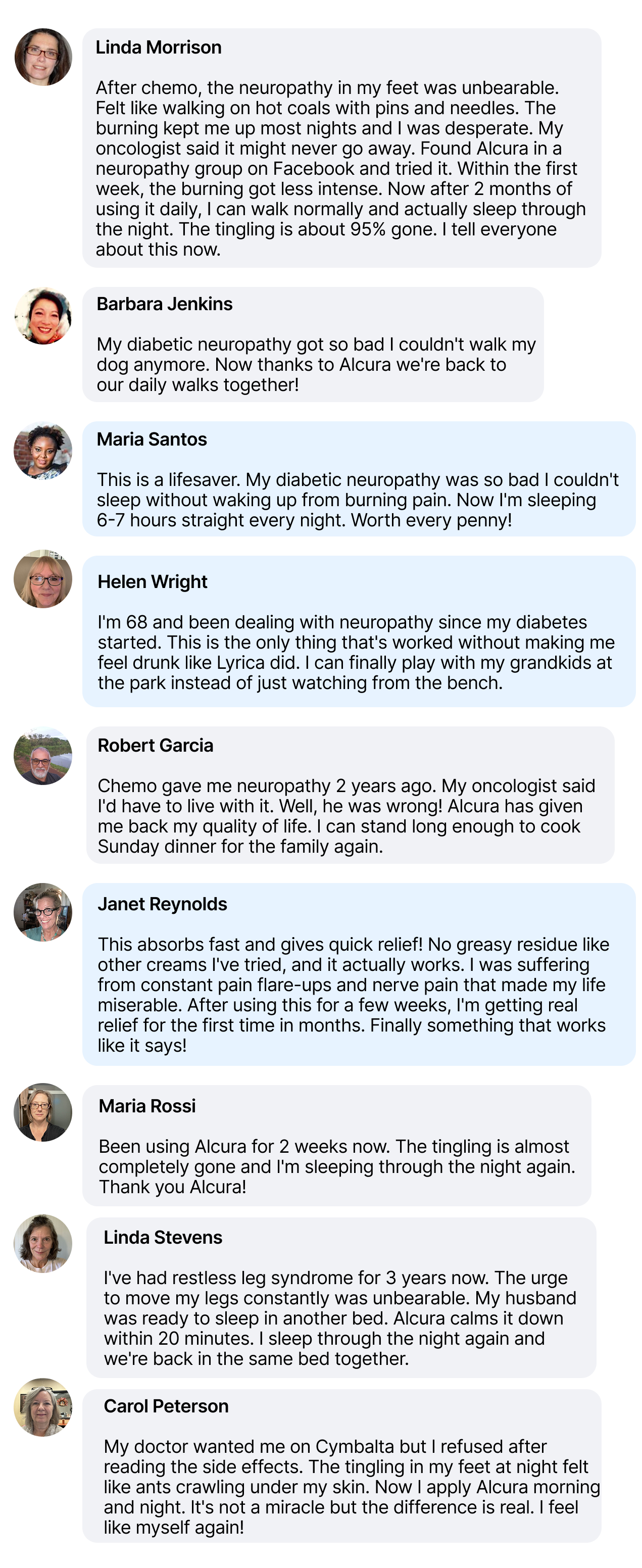Open the Linda Morrison name link
Image resolution: width=642 pixels, height=1568 pixels.
tap(158, 47)
